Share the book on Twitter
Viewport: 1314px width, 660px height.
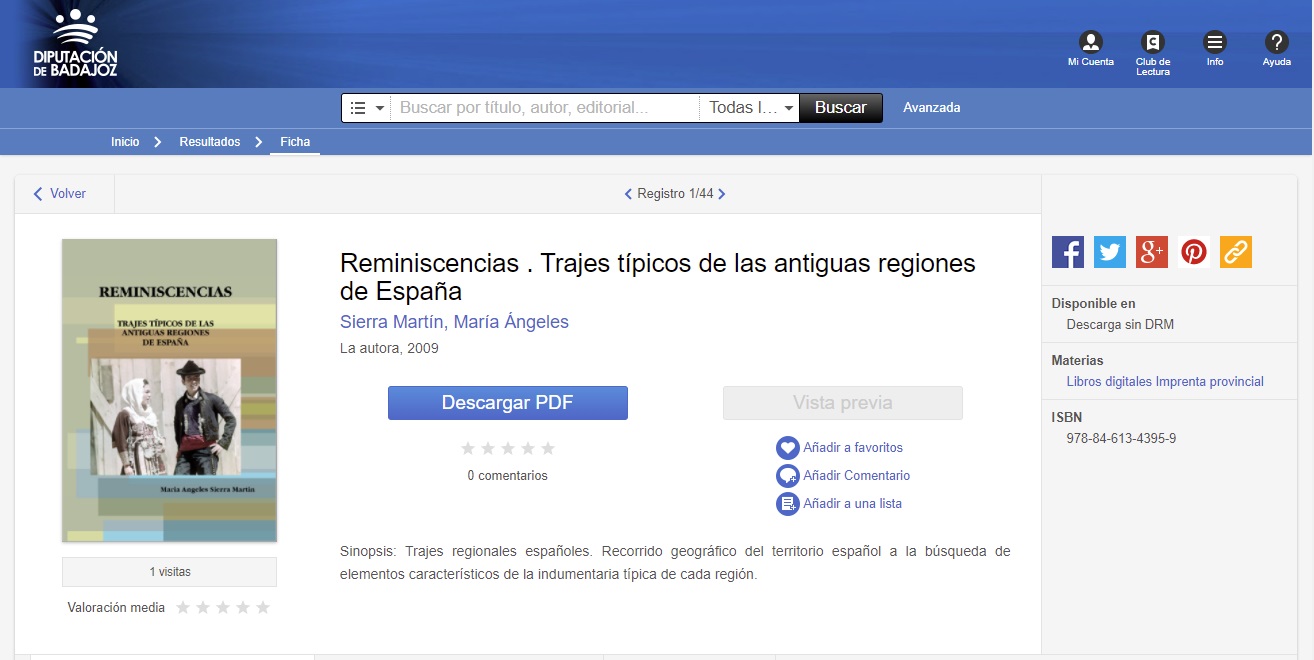pyautogui.click(x=1110, y=252)
